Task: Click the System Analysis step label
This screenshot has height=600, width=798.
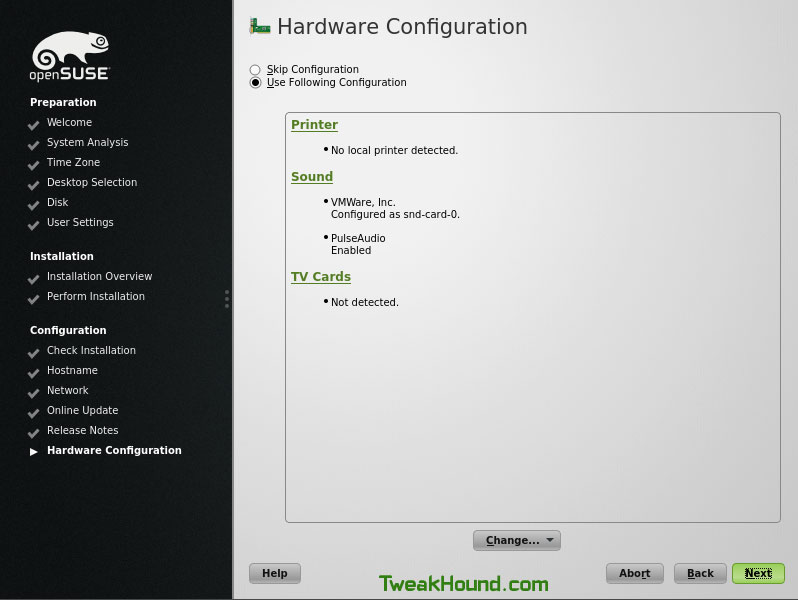Action: click(88, 142)
